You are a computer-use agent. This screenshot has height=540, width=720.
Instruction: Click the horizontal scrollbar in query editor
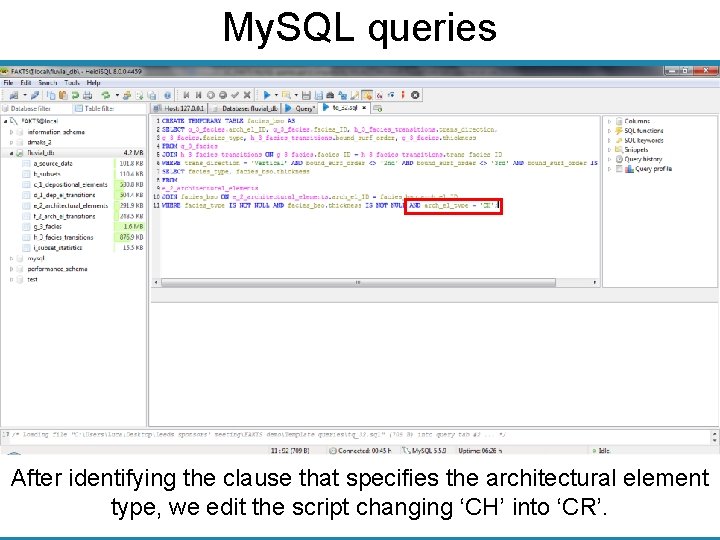[358, 282]
